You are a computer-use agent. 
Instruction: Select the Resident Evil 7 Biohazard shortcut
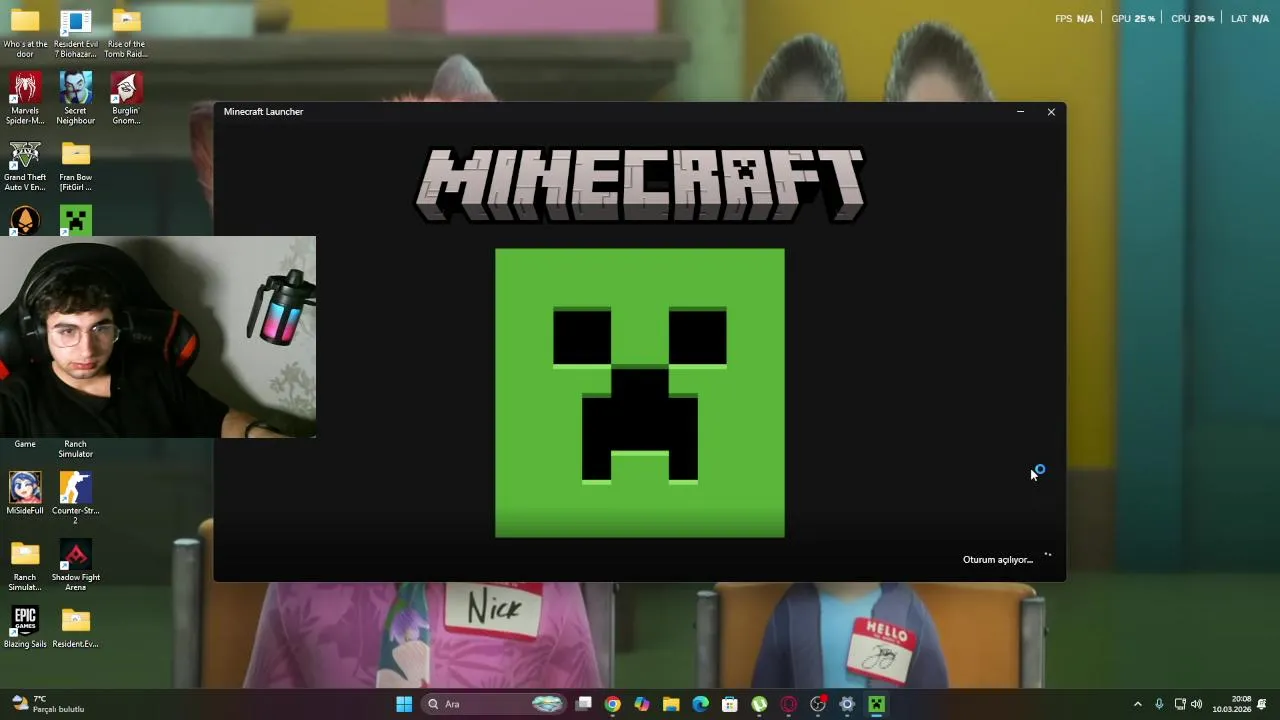click(x=76, y=33)
